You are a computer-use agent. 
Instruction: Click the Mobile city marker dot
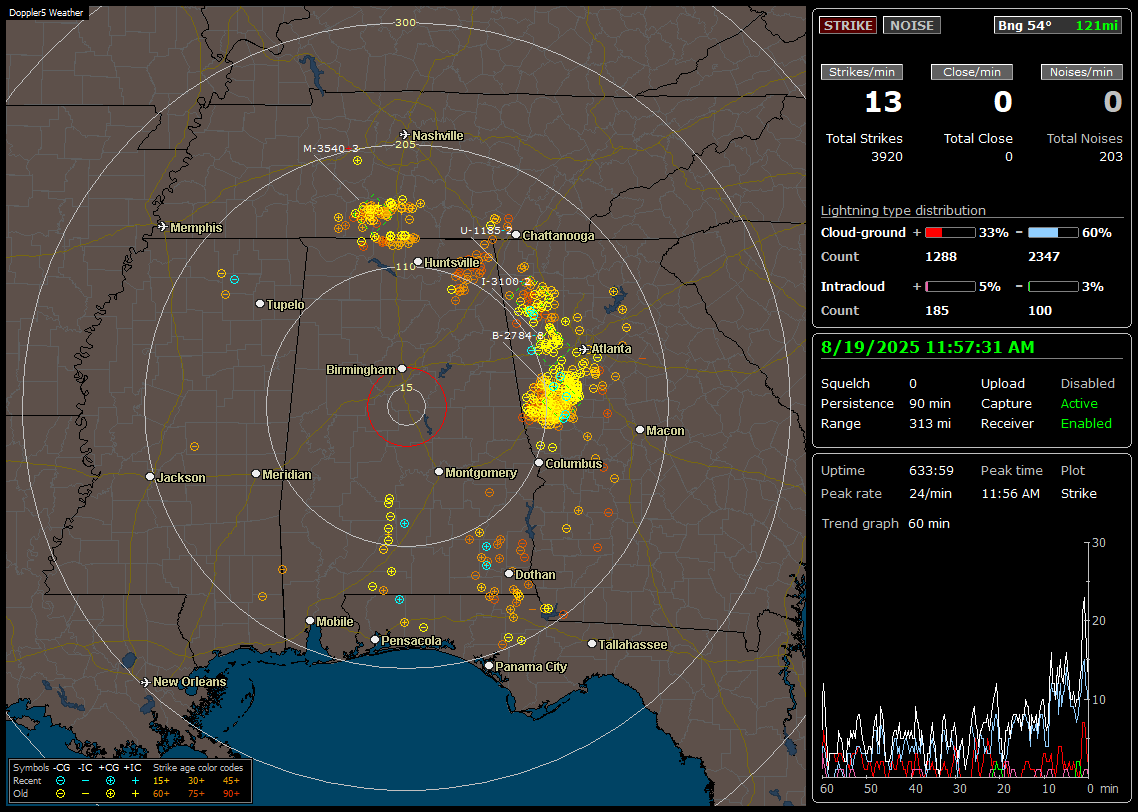point(310,621)
